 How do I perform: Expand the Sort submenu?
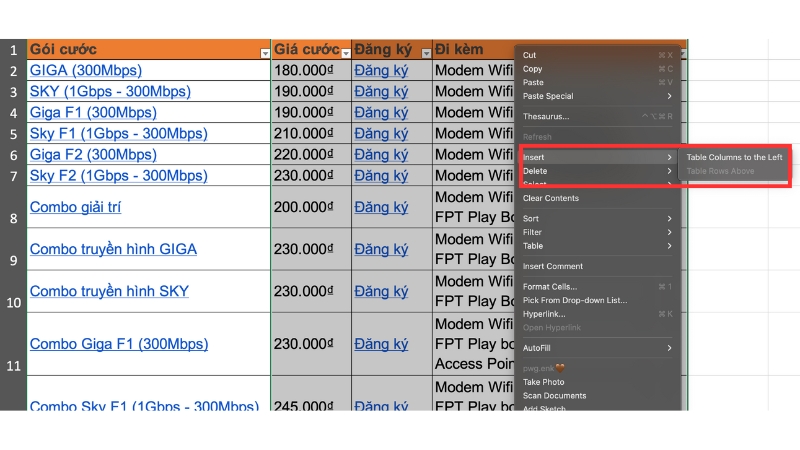point(597,218)
